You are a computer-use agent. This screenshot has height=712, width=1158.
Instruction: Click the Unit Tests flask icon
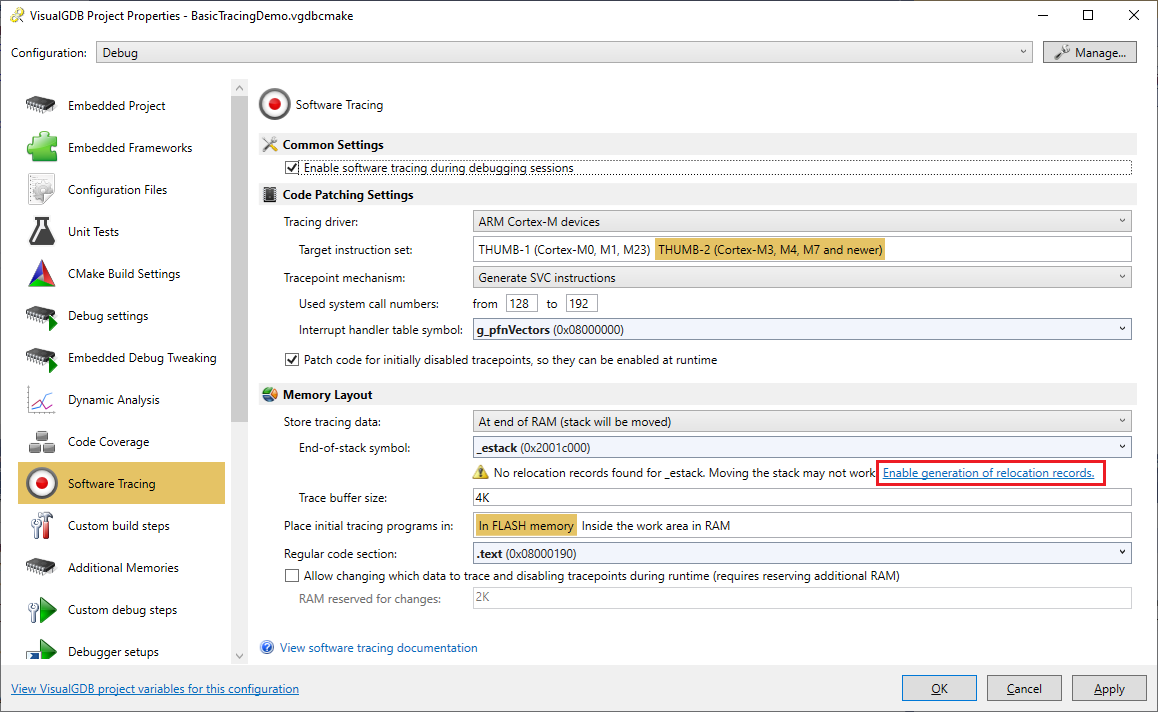coord(41,231)
